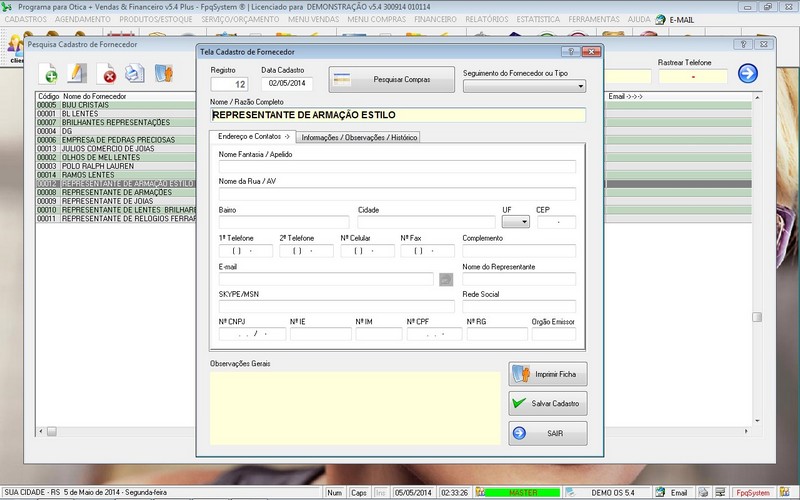
Task: Click the exit door icon in supplier search
Action: pyautogui.click(x=163, y=73)
